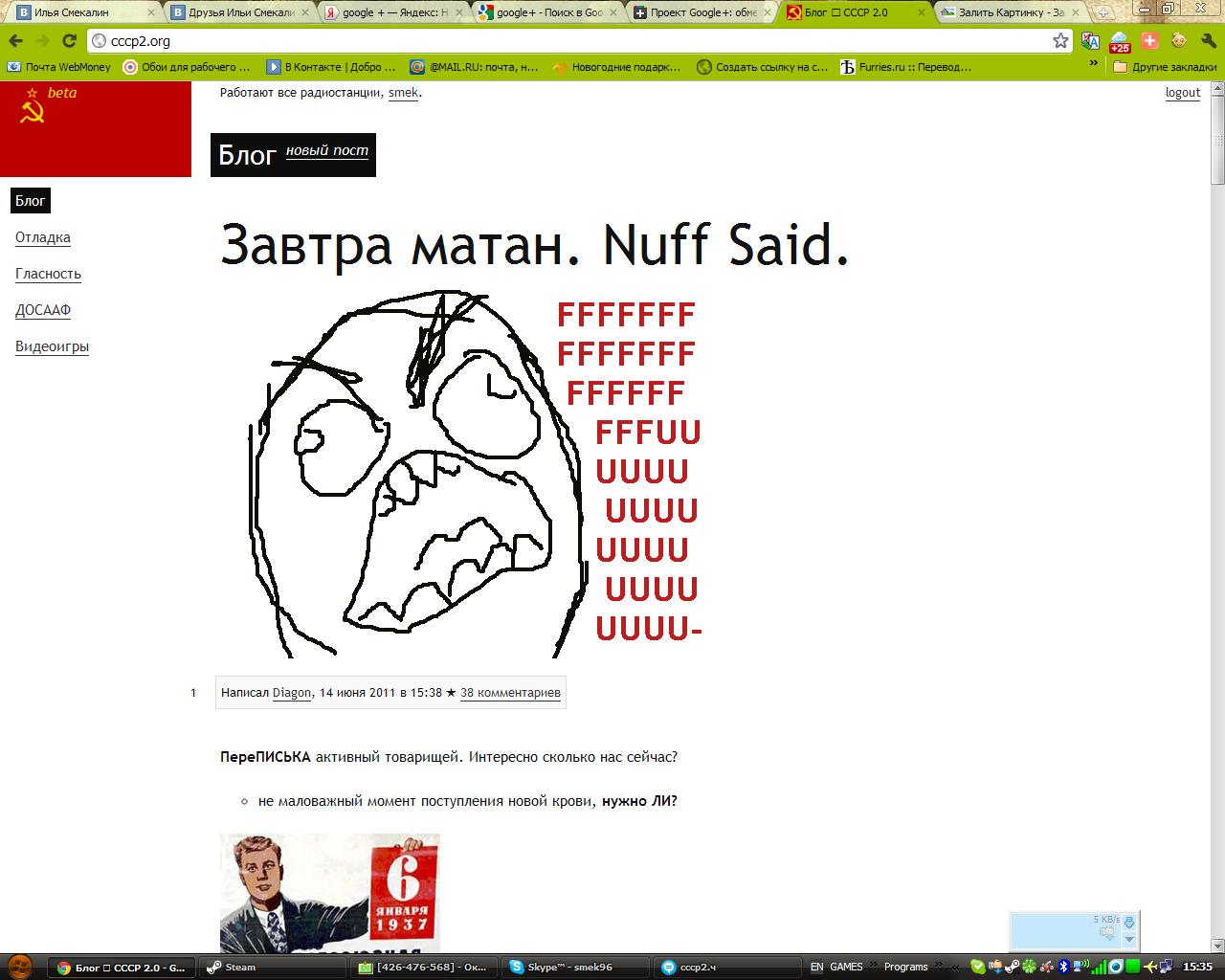Viewport: 1225px width, 980px height.
Task: Open the @MAIL.RU почта bookmark
Action: 474,67
